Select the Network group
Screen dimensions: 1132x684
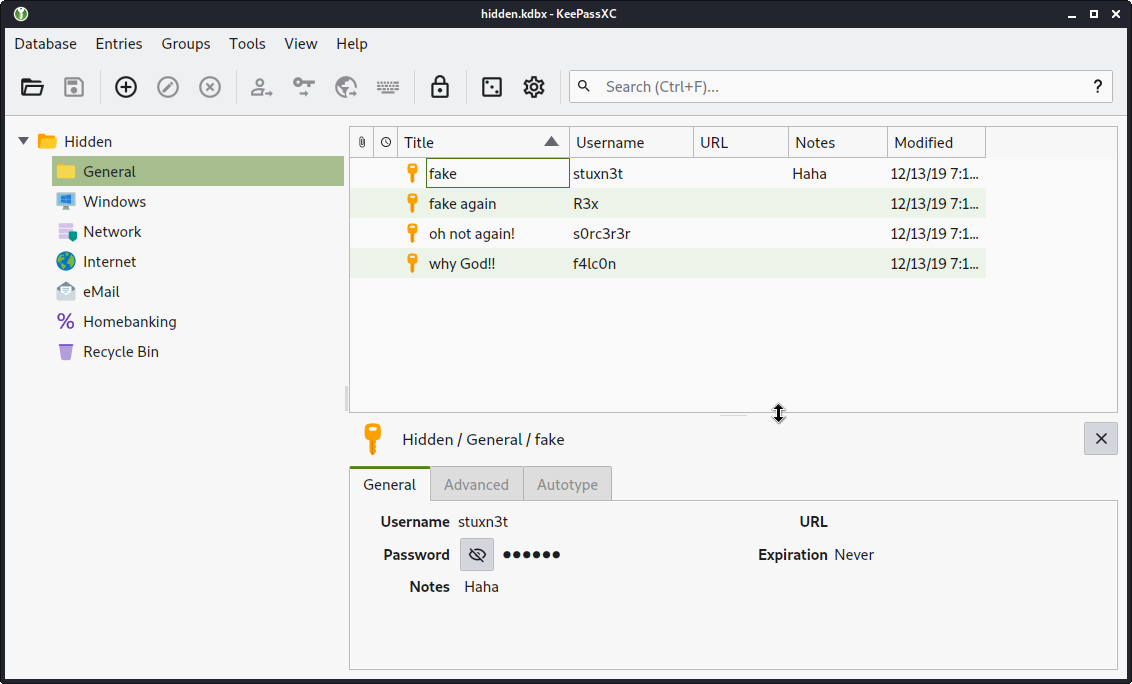tap(198, 232)
